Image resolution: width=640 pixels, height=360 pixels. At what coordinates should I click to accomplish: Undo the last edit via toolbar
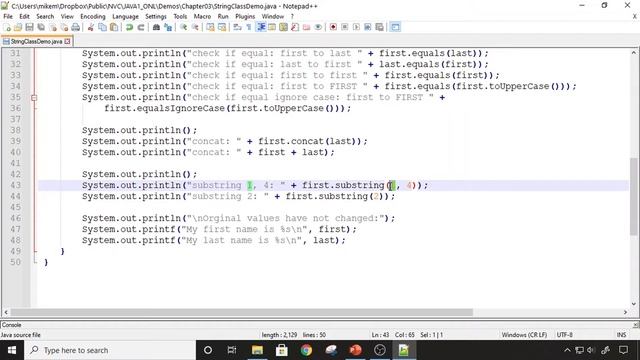[x=129, y=27]
